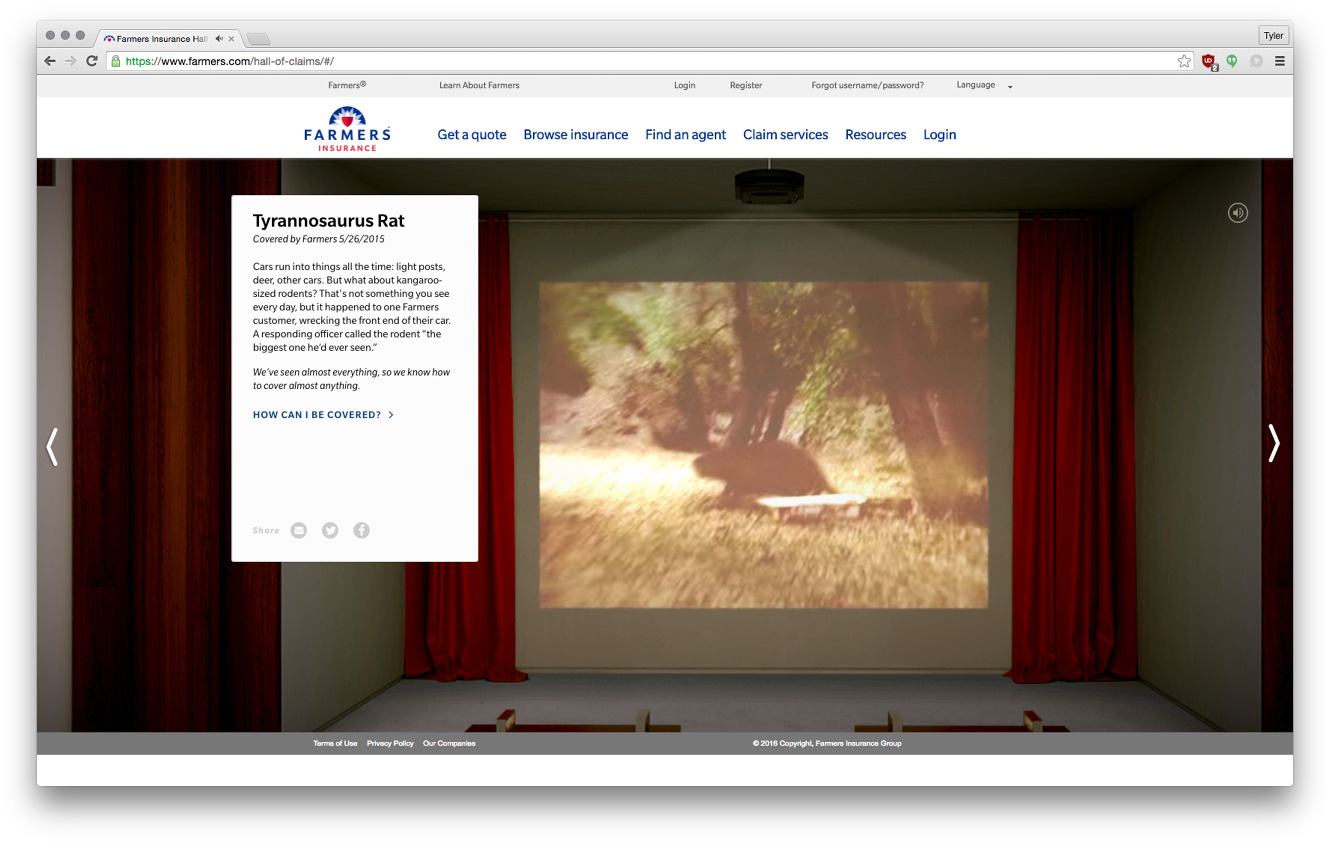Open Claim services menu
The width and height of the screenshot is (1329, 842).
coord(785,135)
